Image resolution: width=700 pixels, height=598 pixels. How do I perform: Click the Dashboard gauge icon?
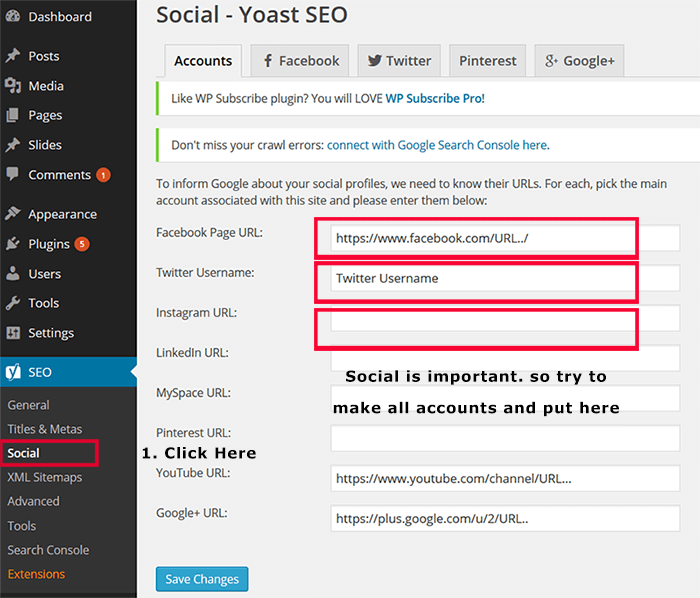(x=13, y=17)
